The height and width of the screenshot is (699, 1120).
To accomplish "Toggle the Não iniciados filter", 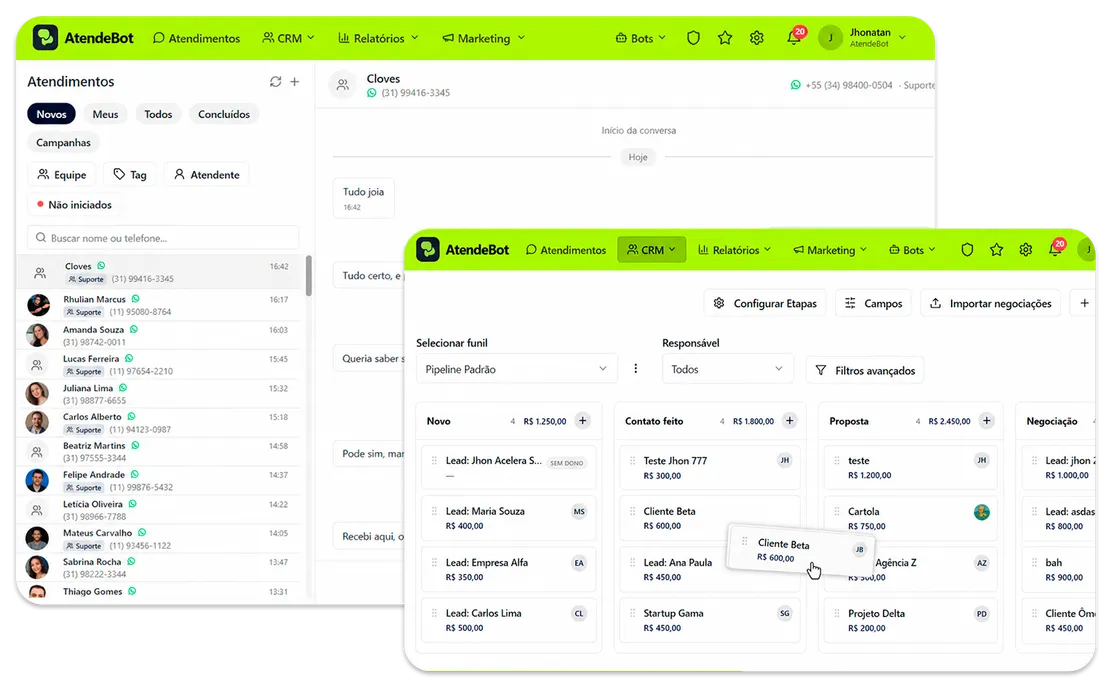I will tap(74, 204).
